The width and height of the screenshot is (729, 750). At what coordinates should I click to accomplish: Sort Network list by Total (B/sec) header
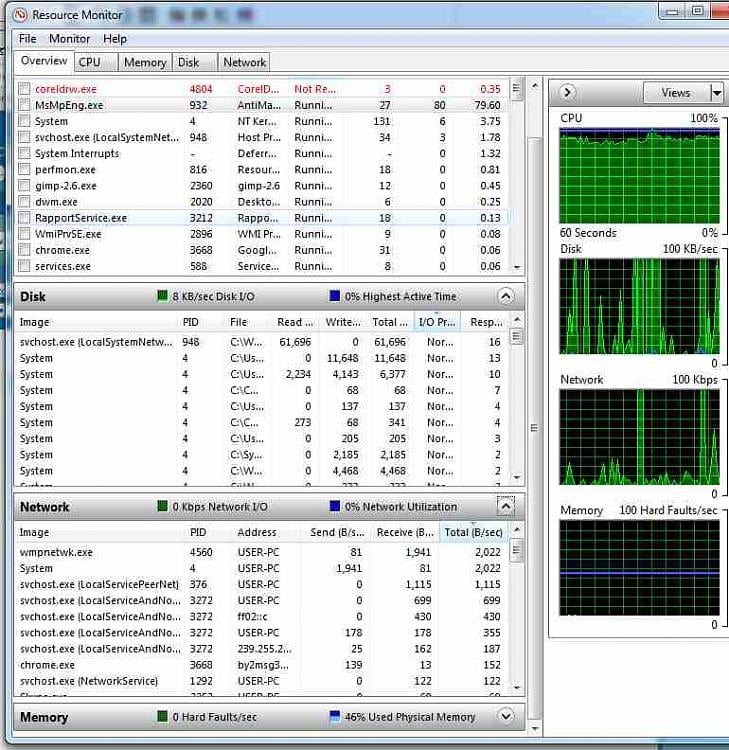(474, 532)
